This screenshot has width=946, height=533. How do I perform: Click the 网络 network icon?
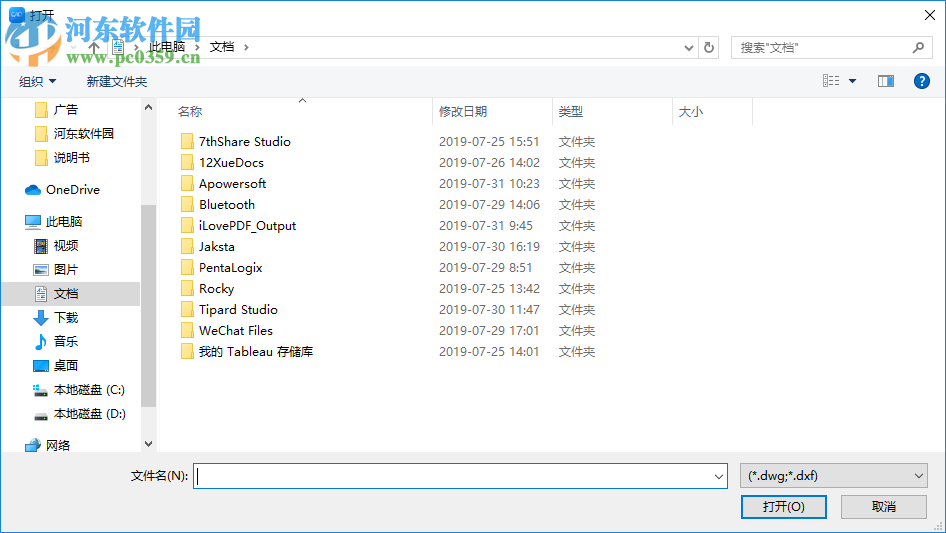click(33, 445)
